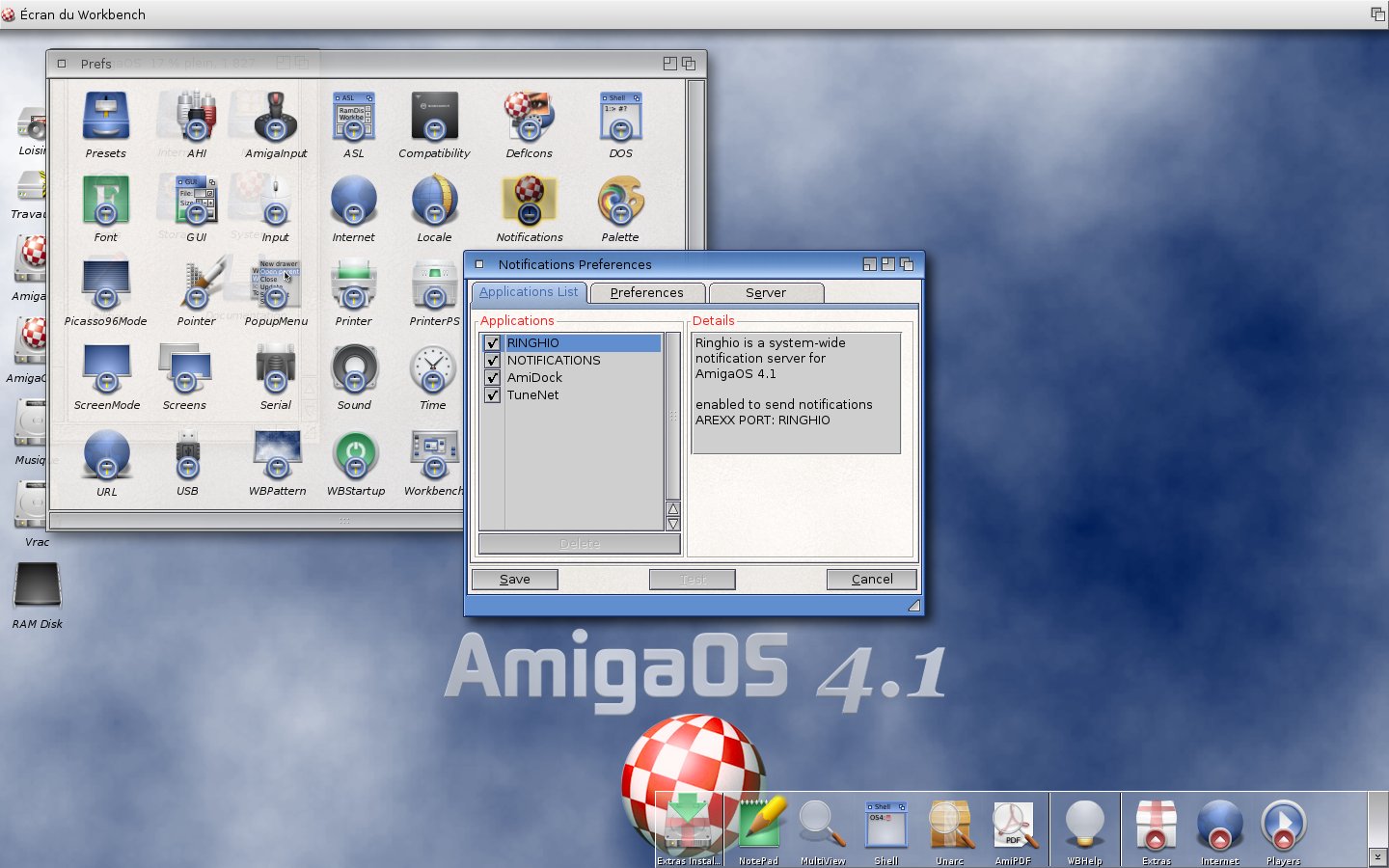Click the Notifications Preferences resize gadget
Viewport: 1389px width, 868px height.
point(913,606)
